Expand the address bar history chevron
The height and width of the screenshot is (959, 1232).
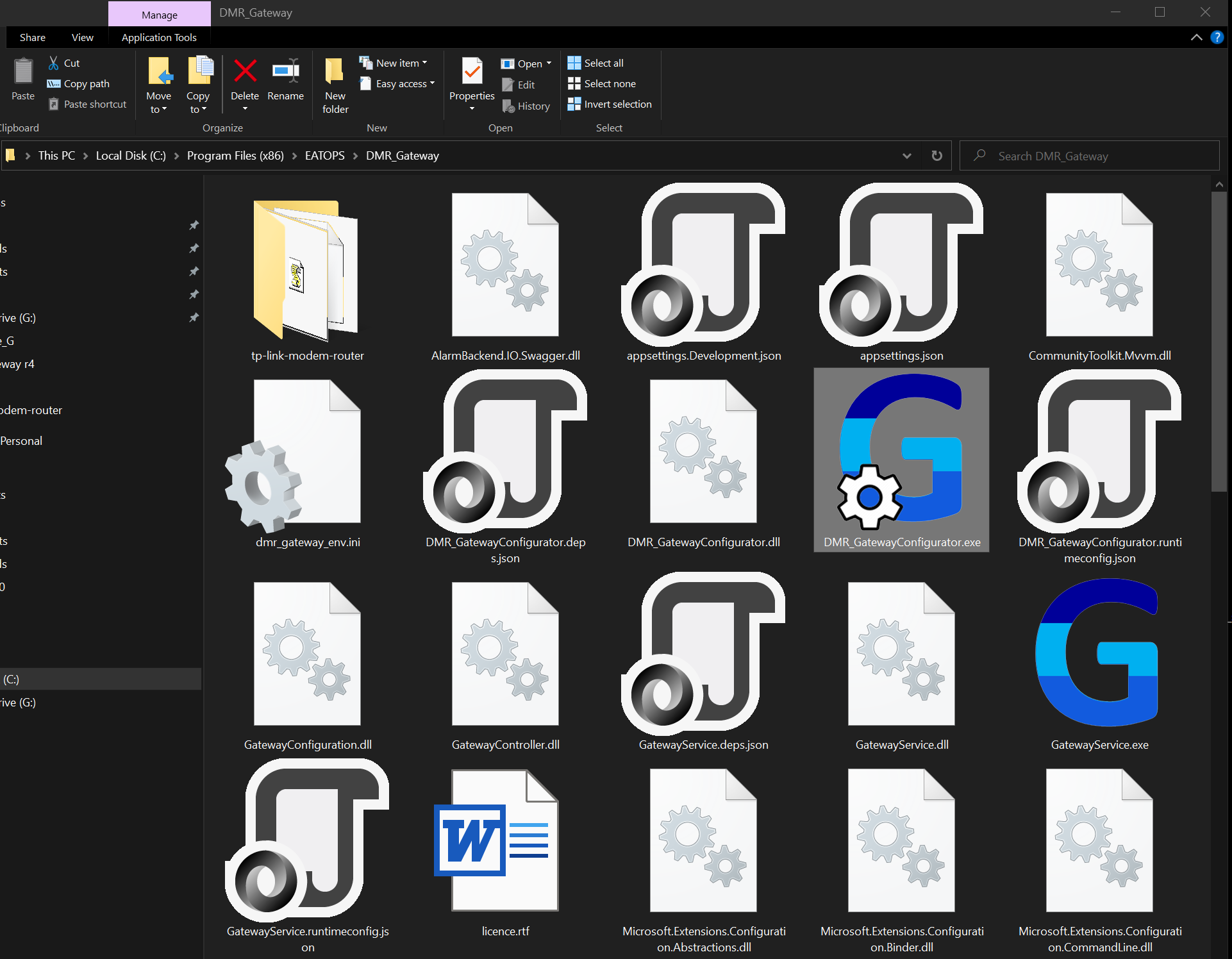click(906, 156)
